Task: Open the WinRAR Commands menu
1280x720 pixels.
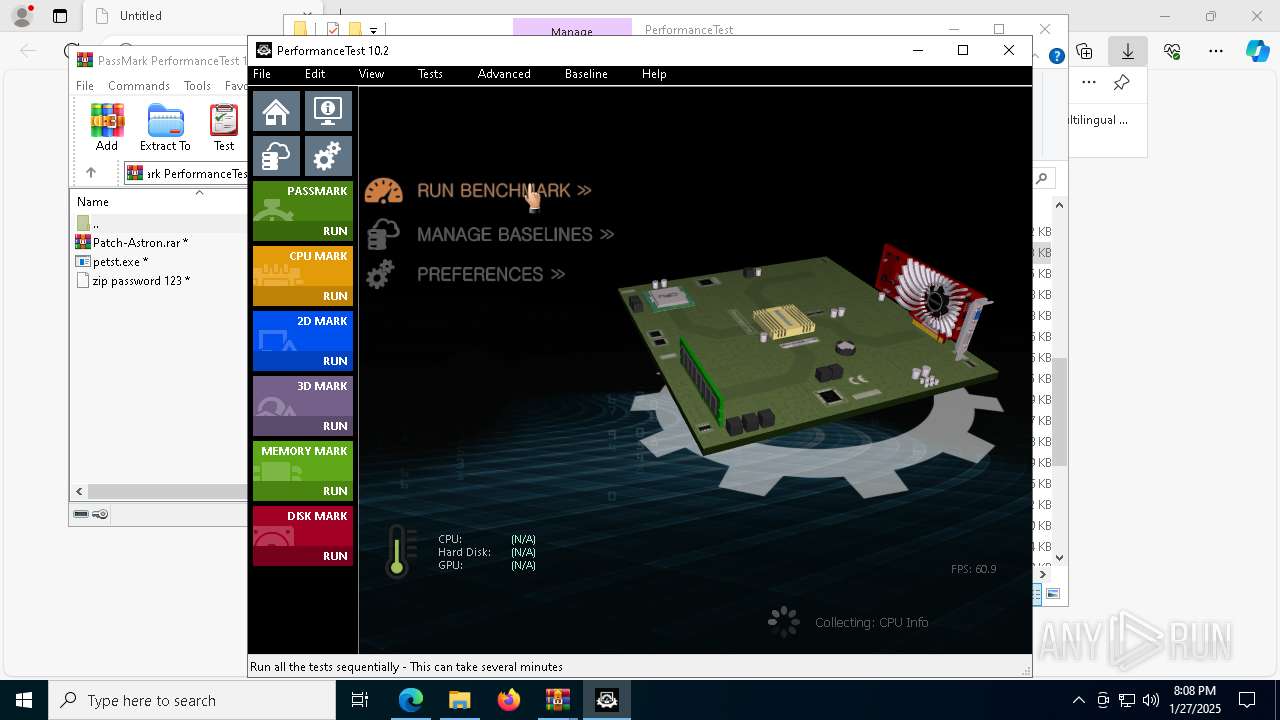Action: pyautogui.click(x=139, y=86)
